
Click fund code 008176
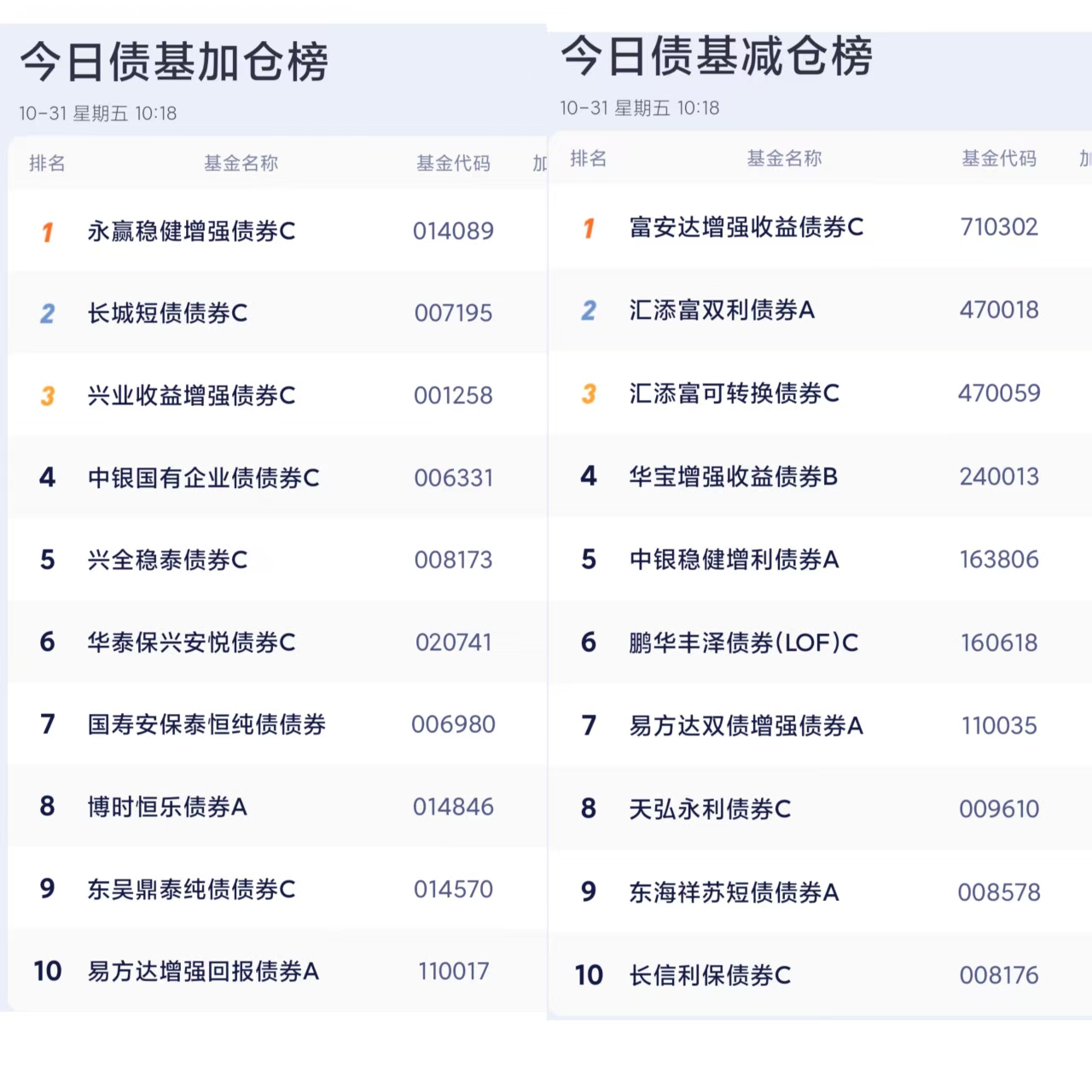coord(999,975)
